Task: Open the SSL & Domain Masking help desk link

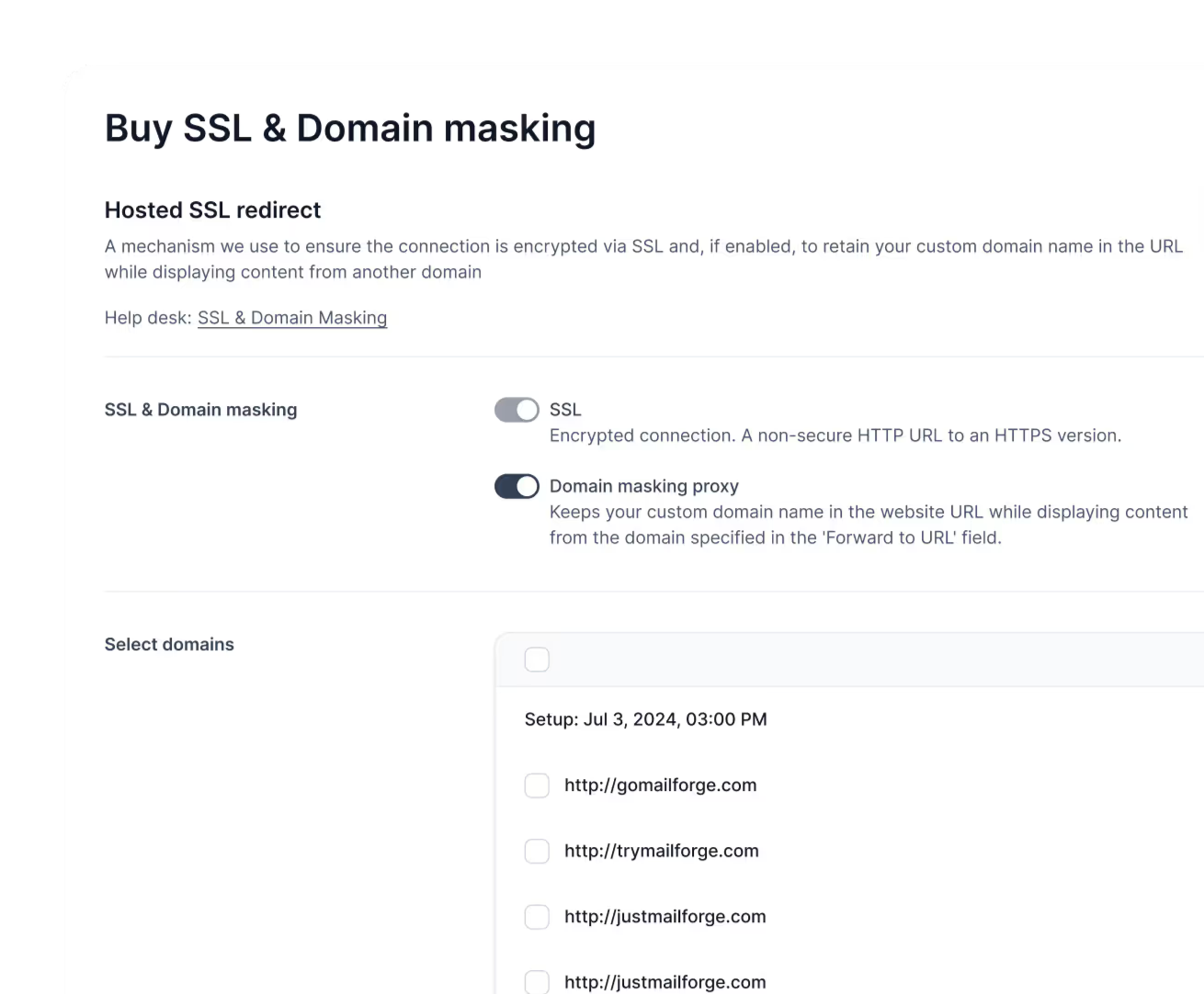Action: 292,318
